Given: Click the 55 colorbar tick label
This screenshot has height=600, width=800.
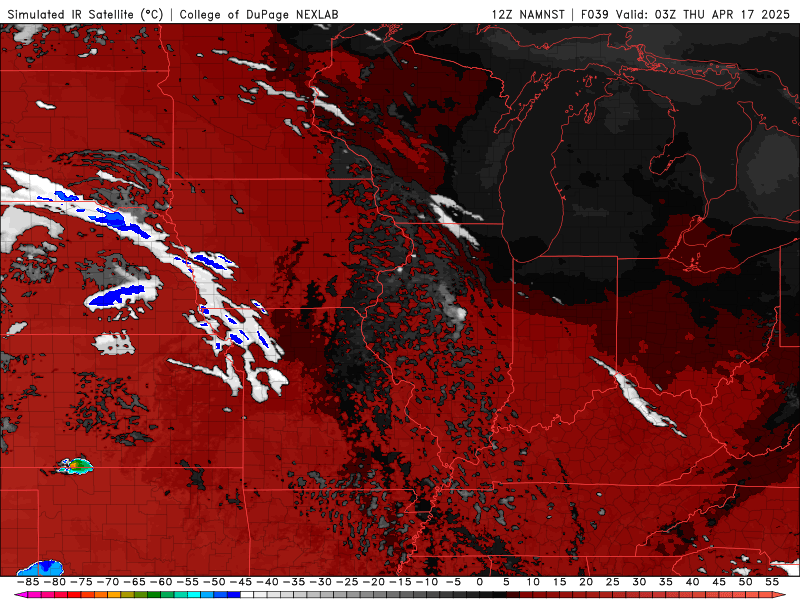Looking at the screenshot, I should [772, 582].
